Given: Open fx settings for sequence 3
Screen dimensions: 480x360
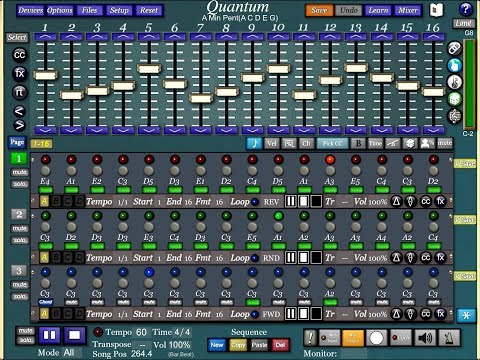Looking at the screenshot, I should [x=441, y=314].
